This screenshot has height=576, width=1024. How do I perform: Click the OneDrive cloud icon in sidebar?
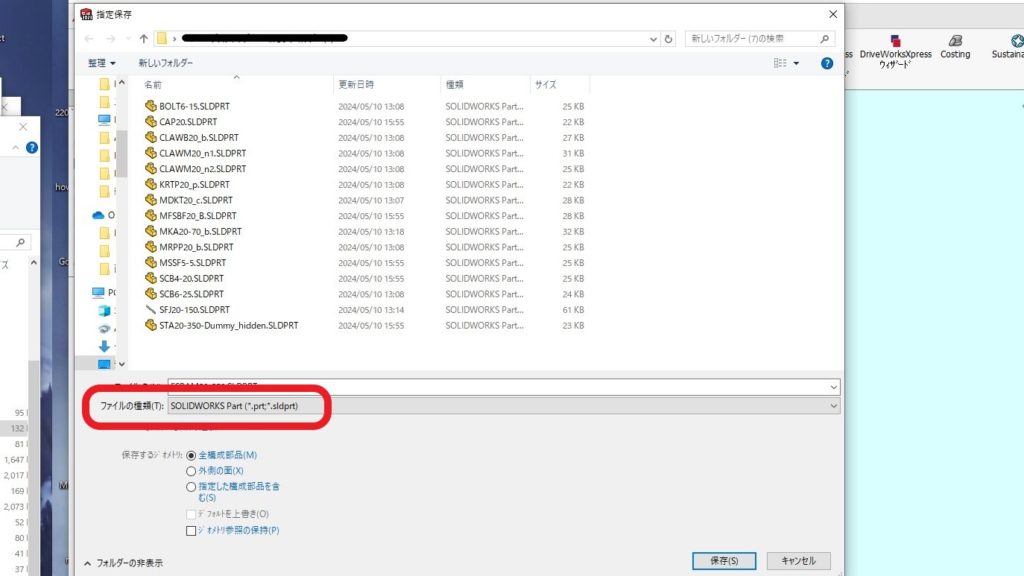click(99, 215)
